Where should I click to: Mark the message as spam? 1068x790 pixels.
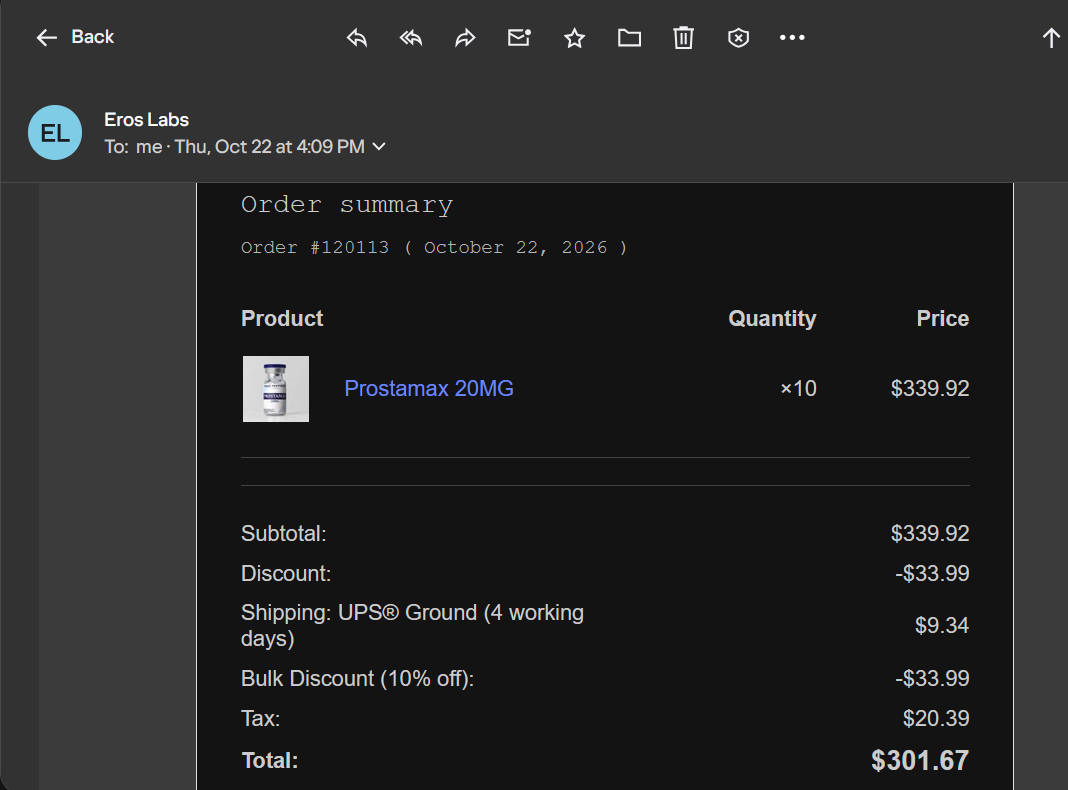pyautogui.click(x=738, y=37)
